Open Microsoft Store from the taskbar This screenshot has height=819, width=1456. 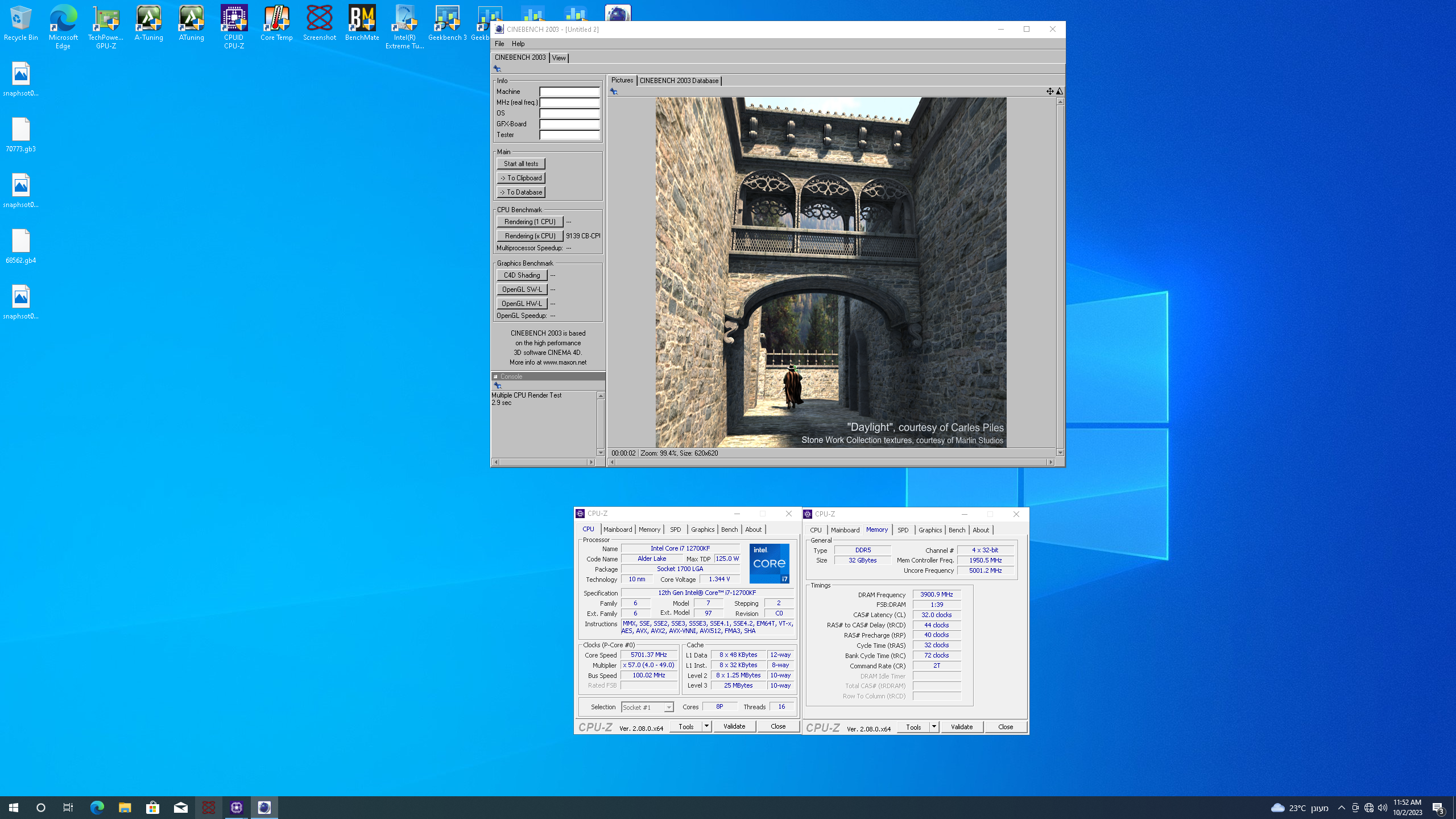click(x=152, y=808)
